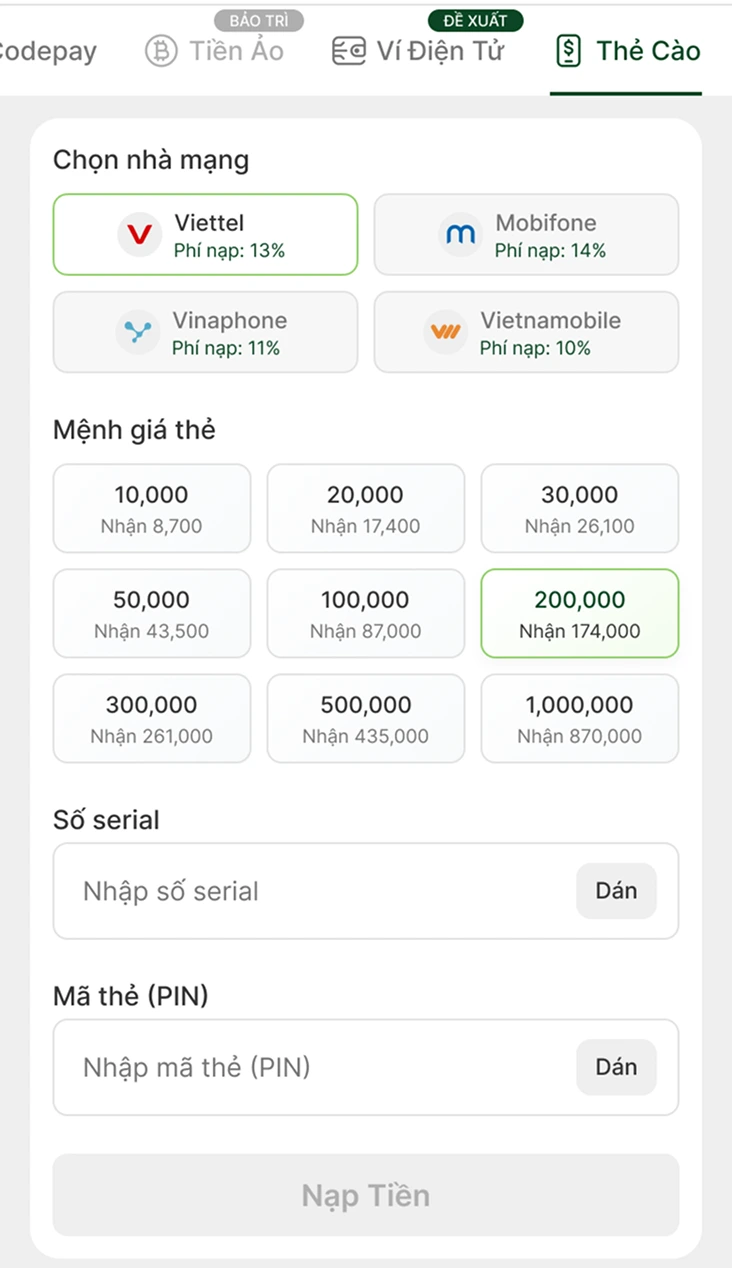The width and height of the screenshot is (732, 1268).
Task: Click Dán button for PIN code
Action: point(616,1067)
